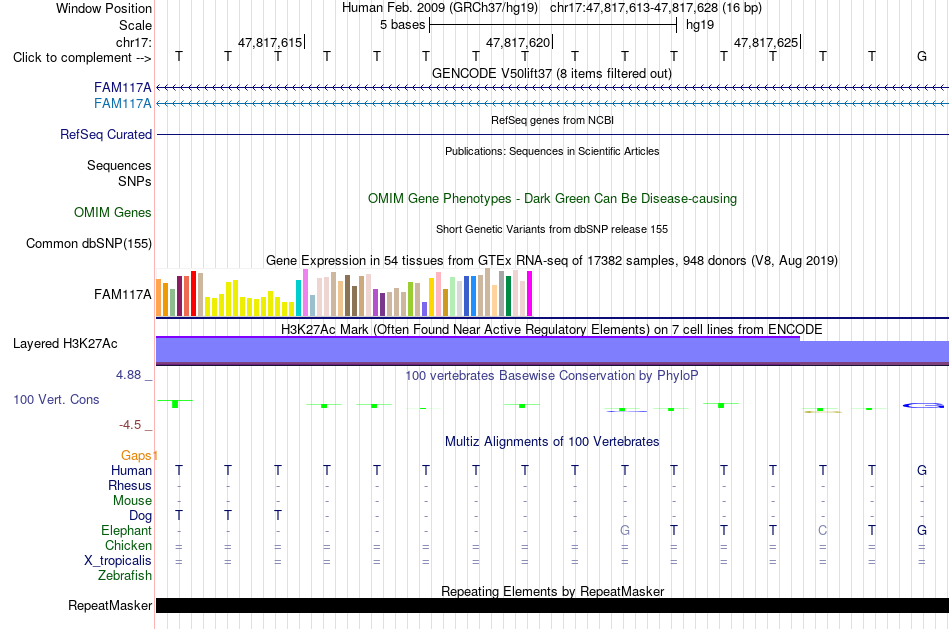The height and width of the screenshot is (629, 950).
Task: Click the genome position chr17:47,817,613-47,817,628 text
Action: coord(656,8)
